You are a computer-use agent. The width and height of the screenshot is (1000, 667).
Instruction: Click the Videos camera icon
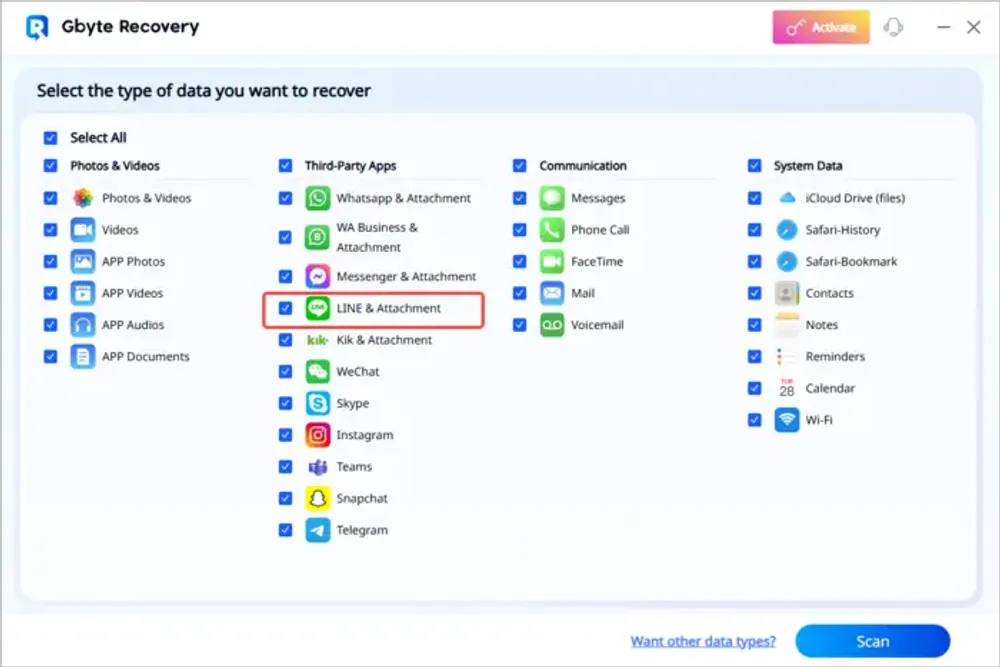click(83, 230)
